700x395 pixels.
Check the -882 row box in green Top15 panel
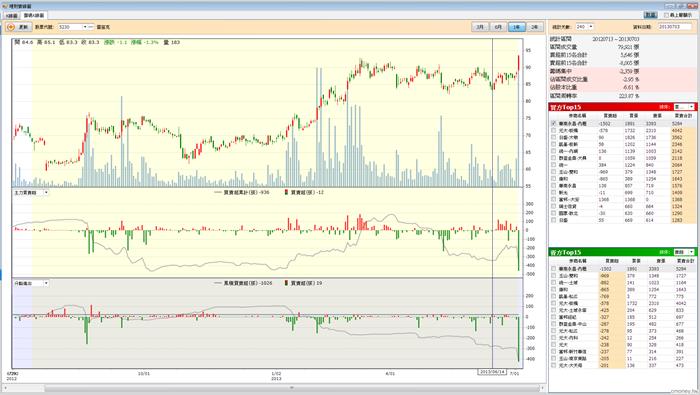(x=554, y=283)
